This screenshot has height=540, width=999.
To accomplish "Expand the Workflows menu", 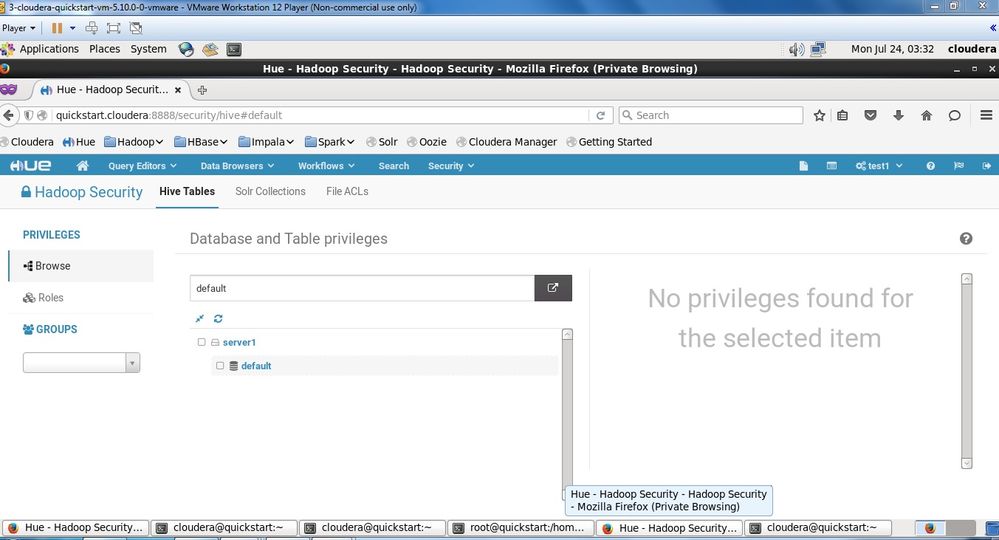I will pos(326,166).
